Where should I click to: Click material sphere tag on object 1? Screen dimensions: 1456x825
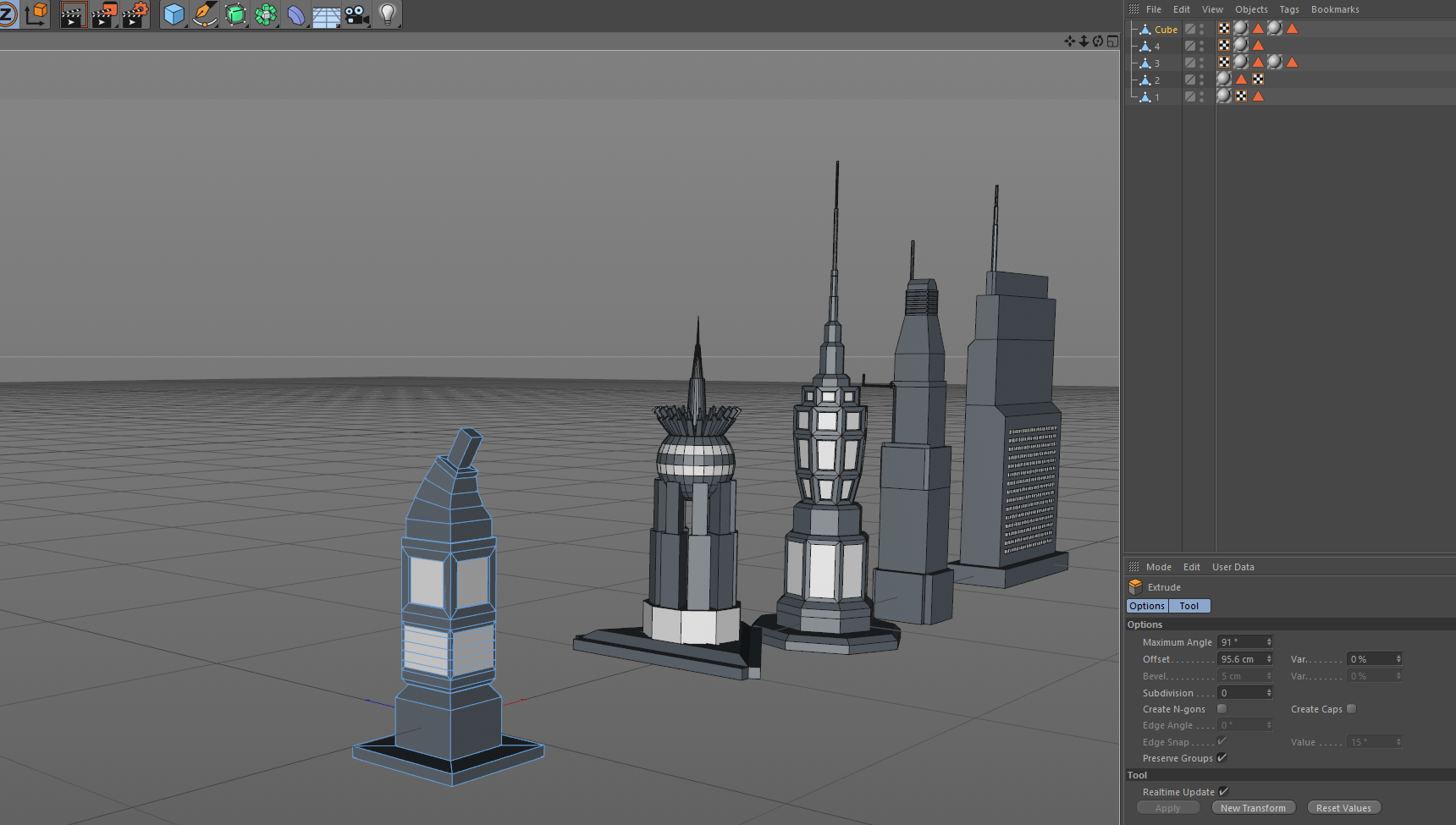pos(1224,96)
